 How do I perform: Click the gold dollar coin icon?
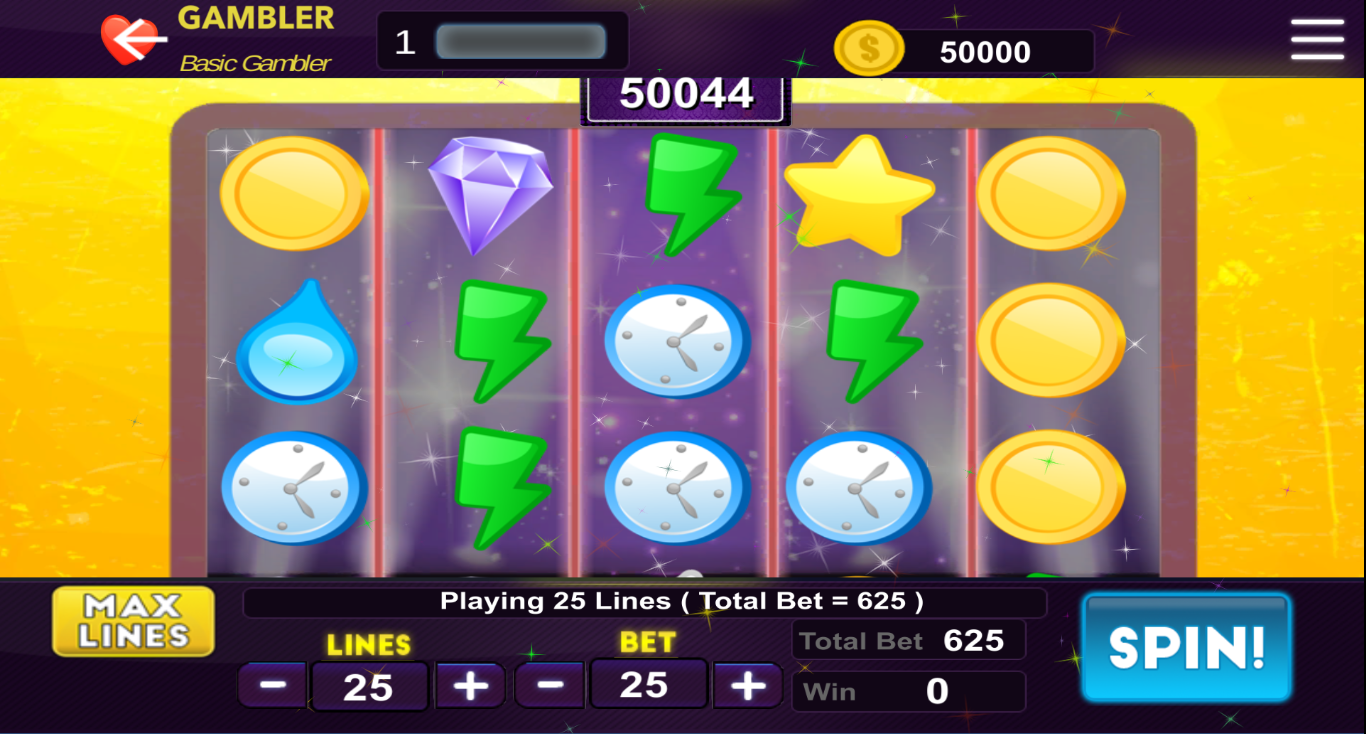(x=868, y=49)
